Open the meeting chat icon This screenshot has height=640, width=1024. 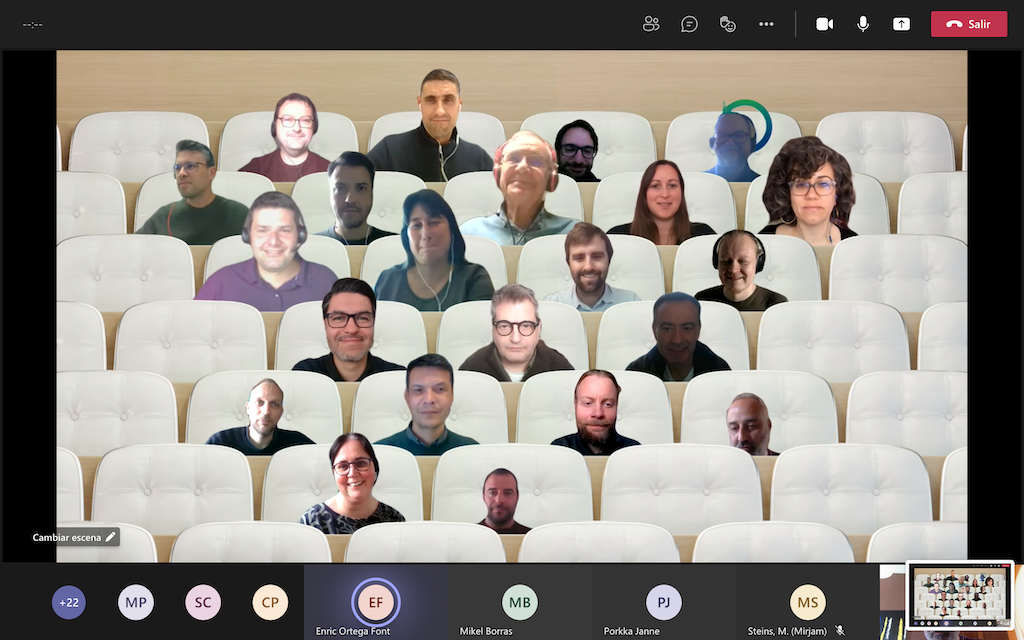(689, 24)
